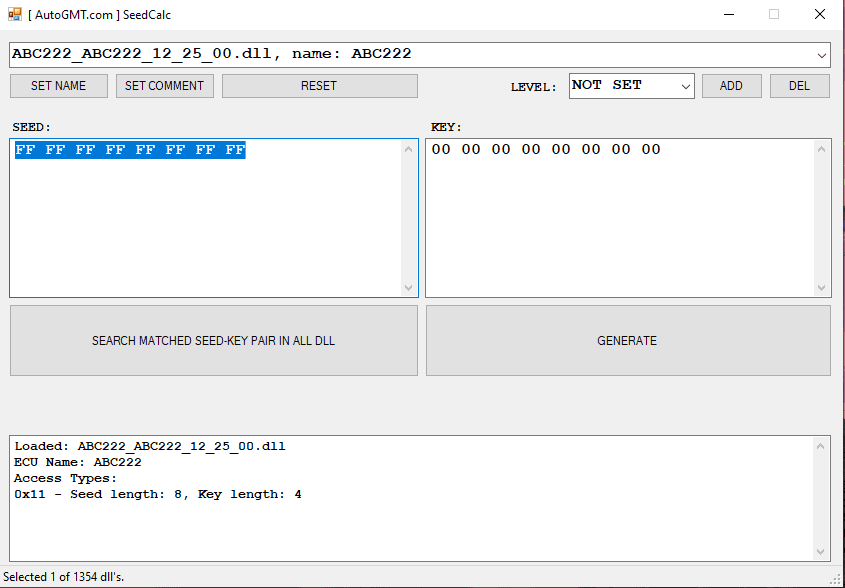Screen dimensions: 845x588
Task: Click the SEED box scroll down arrow
Action: 409,287
